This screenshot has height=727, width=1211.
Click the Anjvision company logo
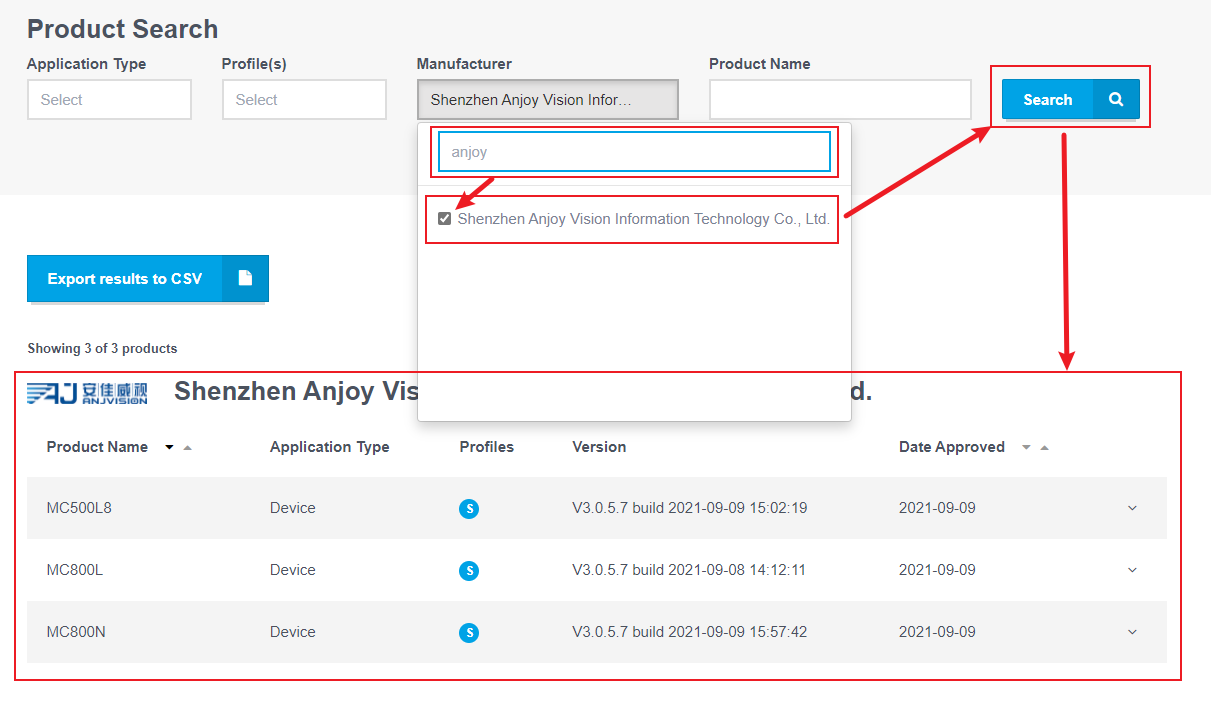pyautogui.click(x=88, y=393)
